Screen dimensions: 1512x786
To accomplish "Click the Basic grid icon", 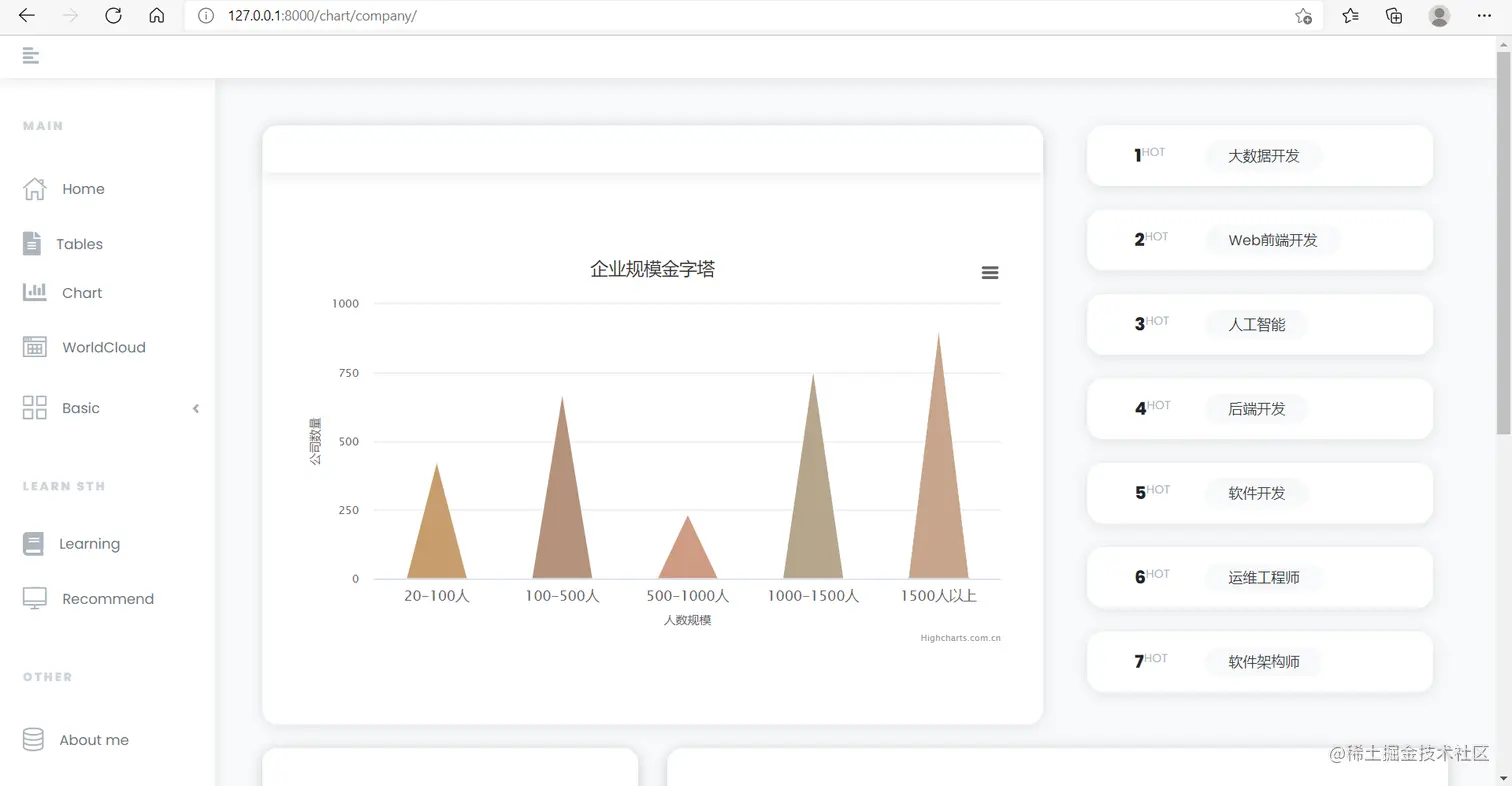I will point(34,407).
